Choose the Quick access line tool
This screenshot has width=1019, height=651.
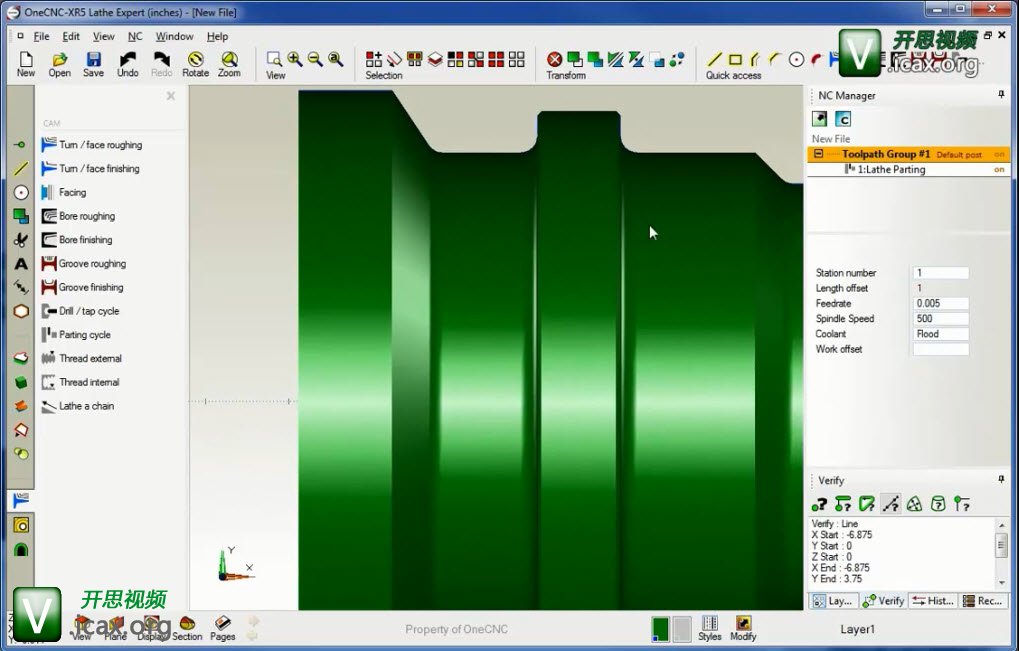pos(714,59)
